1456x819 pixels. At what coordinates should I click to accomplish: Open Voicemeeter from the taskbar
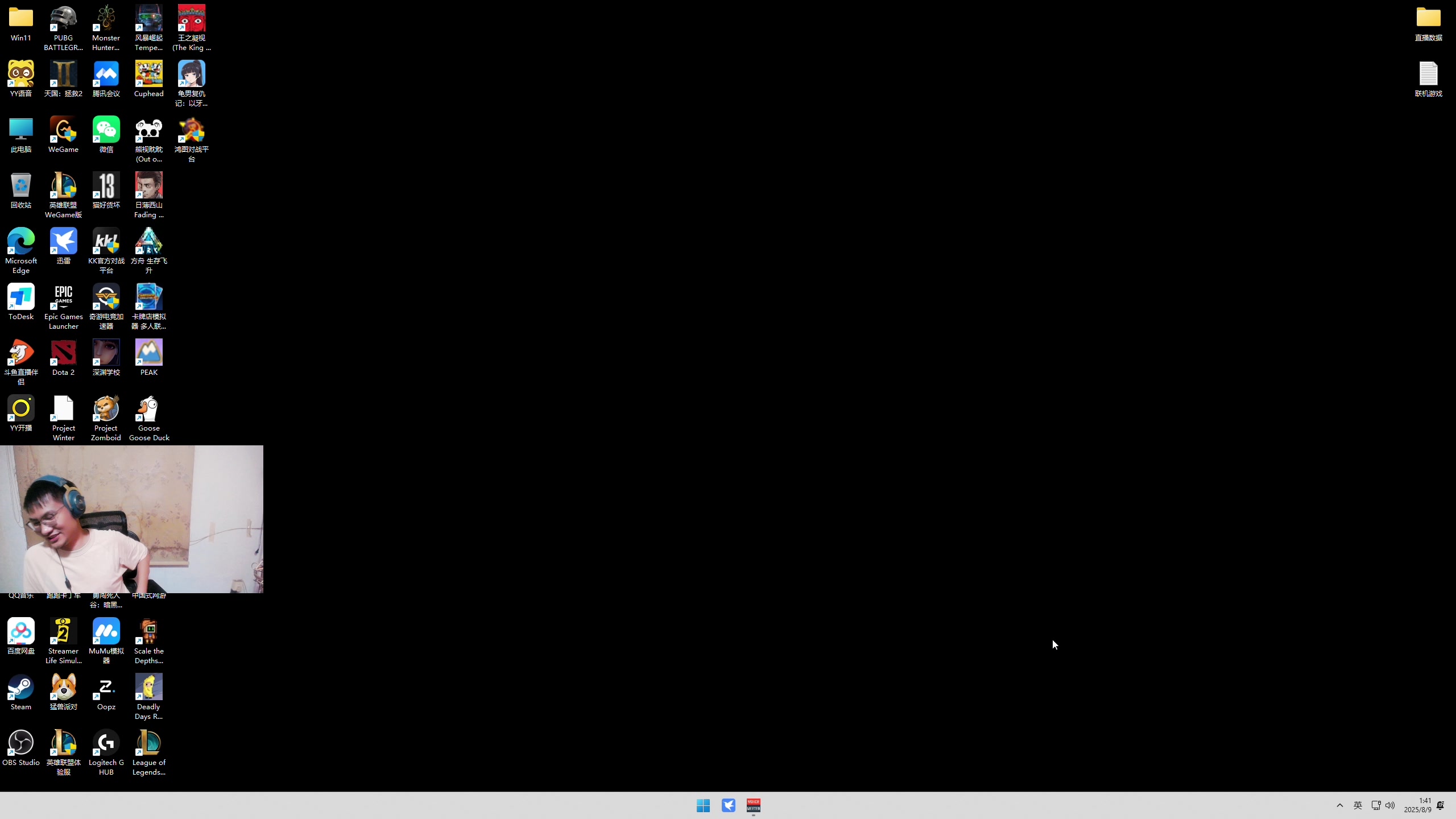(x=754, y=805)
